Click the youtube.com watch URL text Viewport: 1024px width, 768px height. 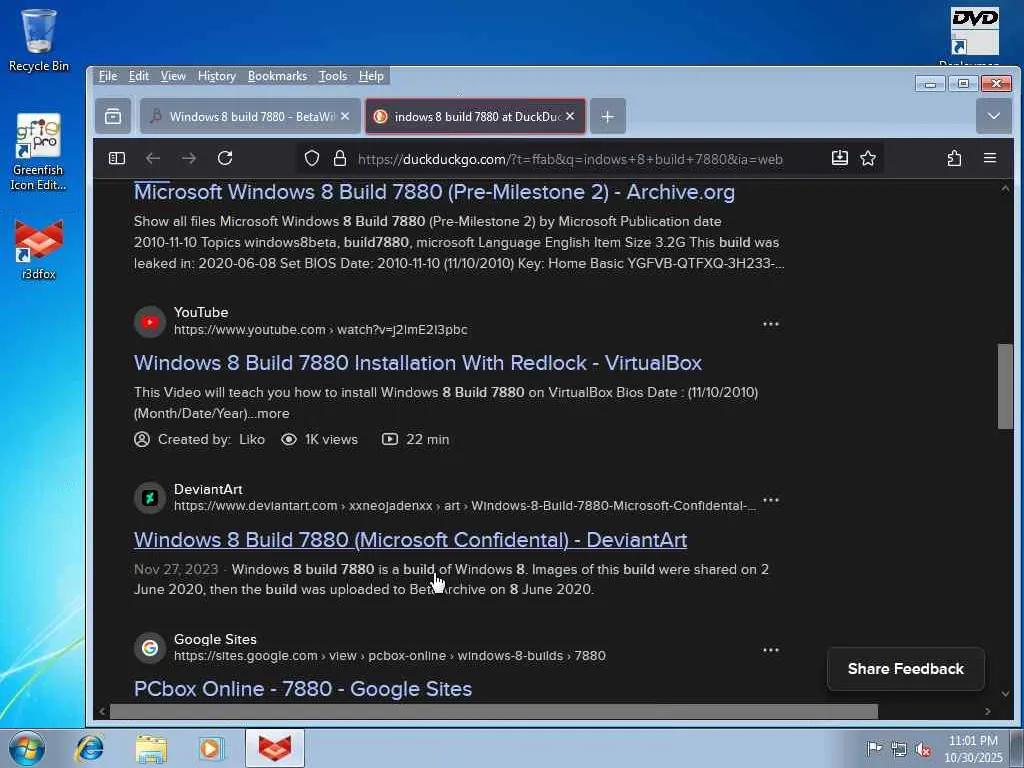point(320,330)
